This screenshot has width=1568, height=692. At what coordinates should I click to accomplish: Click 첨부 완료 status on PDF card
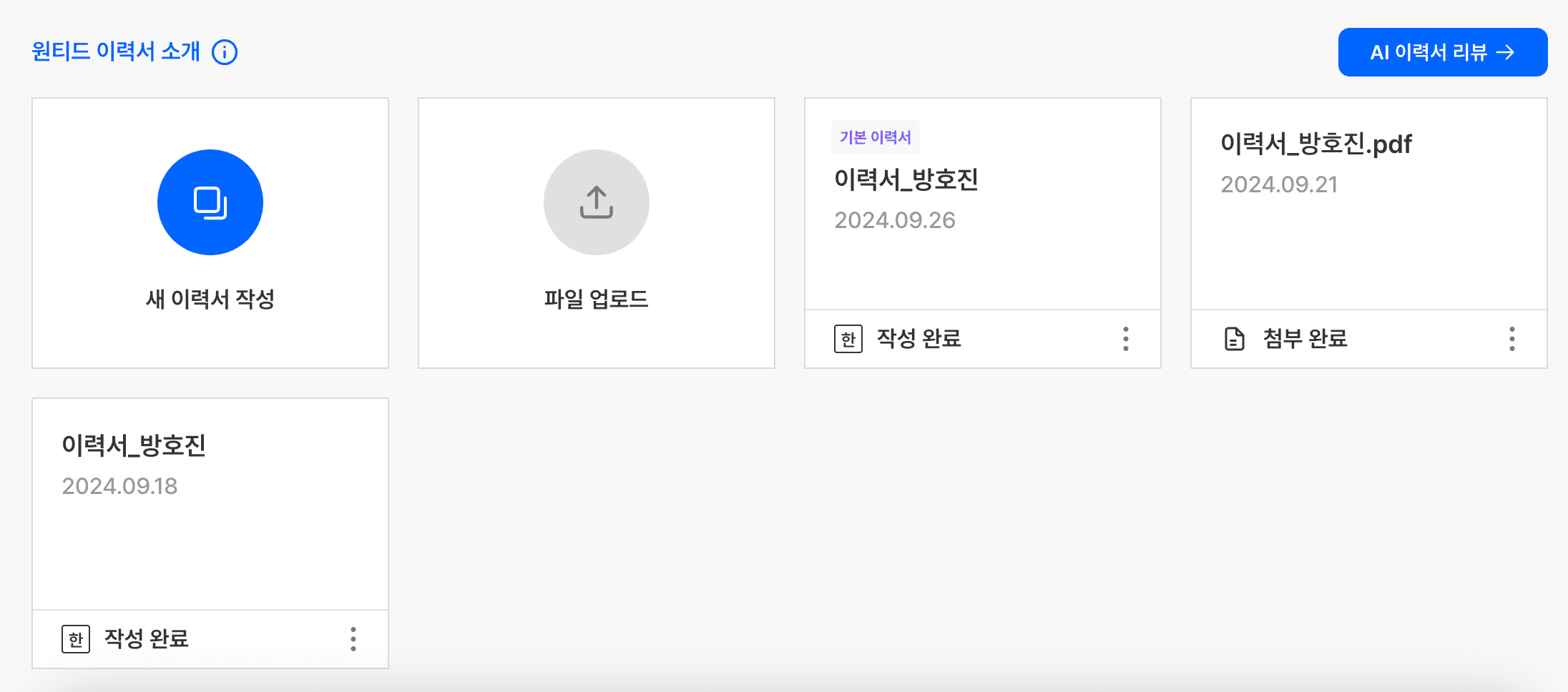[x=1305, y=339]
